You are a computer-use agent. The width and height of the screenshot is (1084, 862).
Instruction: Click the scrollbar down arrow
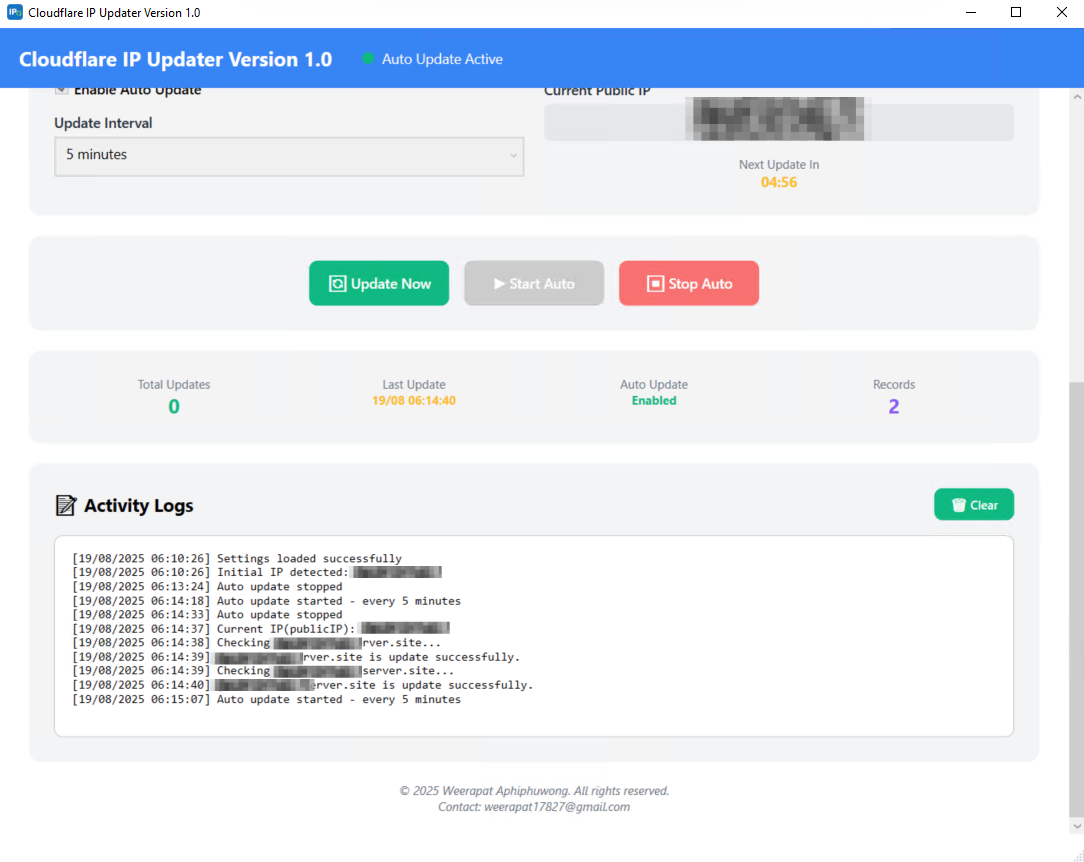(1076, 826)
